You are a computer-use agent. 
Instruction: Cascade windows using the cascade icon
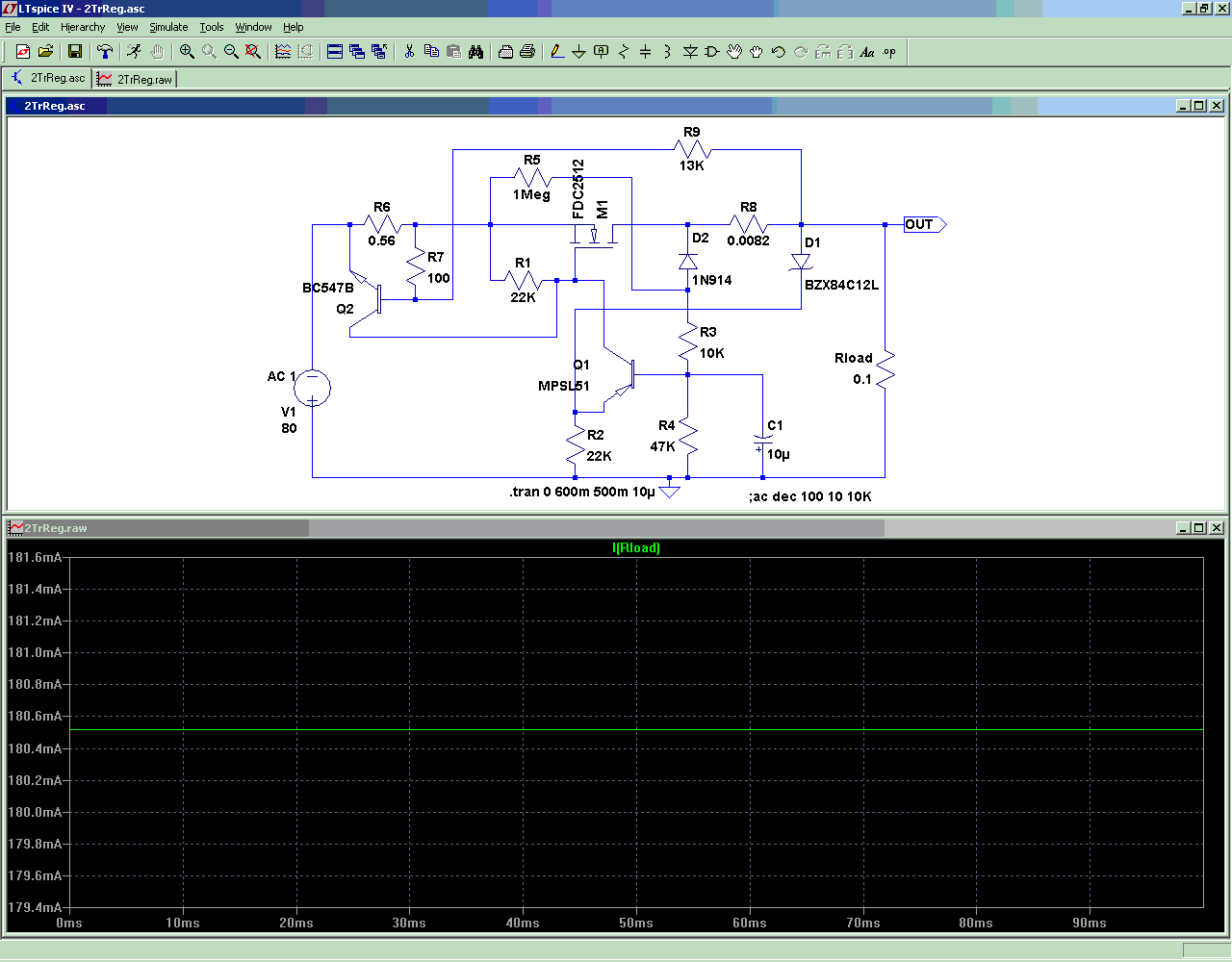(357, 51)
